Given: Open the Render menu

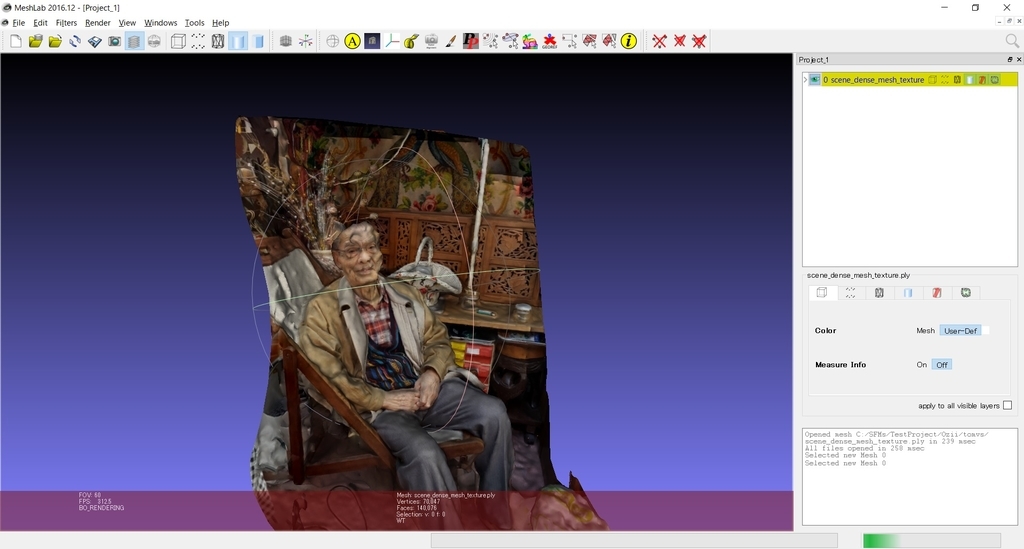Looking at the screenshot, I should pos(98,22).
